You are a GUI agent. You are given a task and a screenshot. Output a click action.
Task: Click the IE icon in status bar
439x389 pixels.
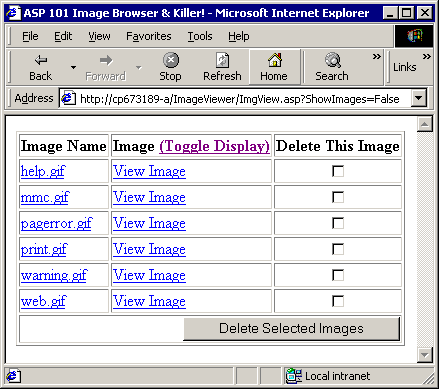pos(13,376)
